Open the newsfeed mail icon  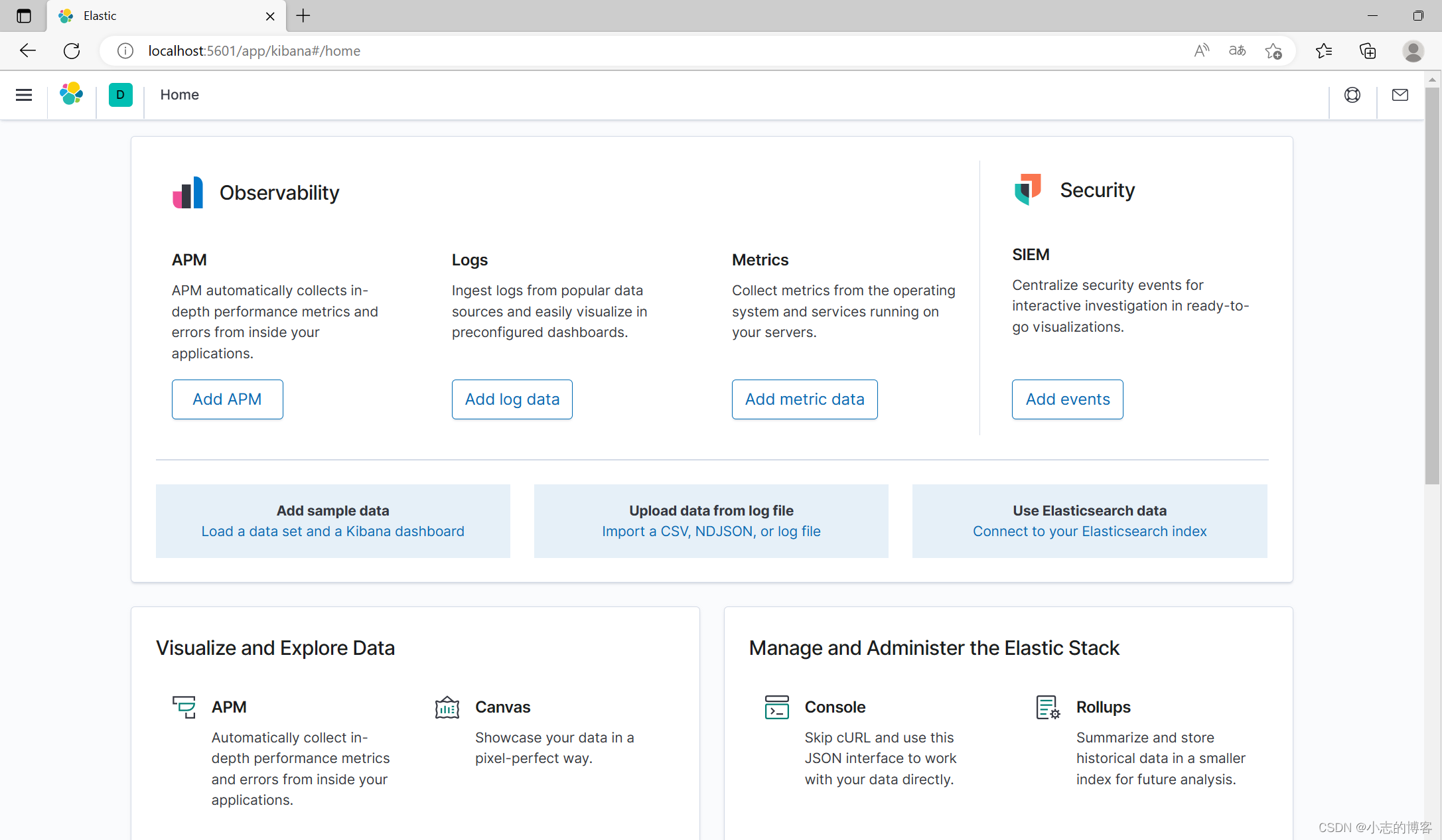coord(1400,95)
